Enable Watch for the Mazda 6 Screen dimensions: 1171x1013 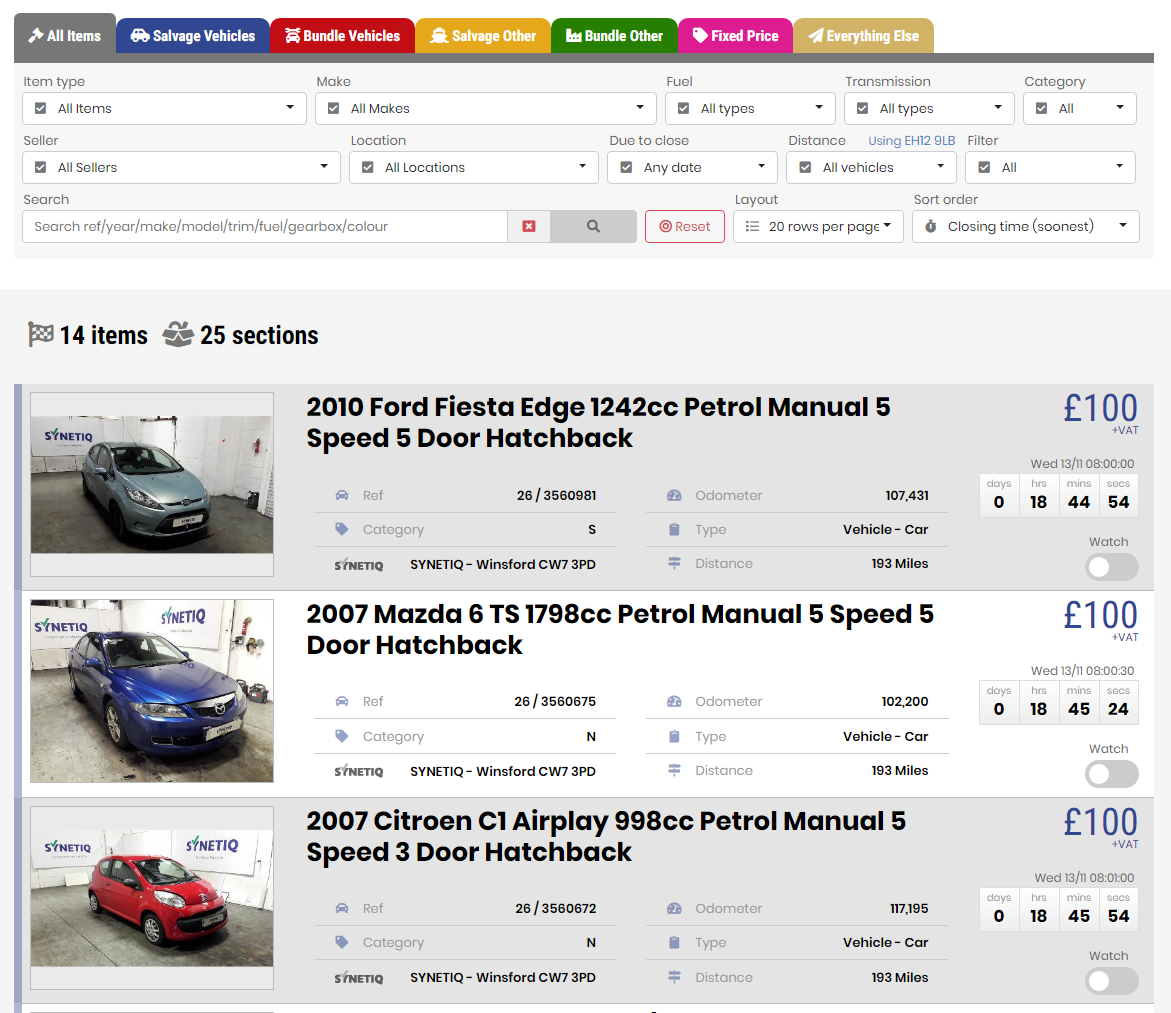coord(1112,774)
